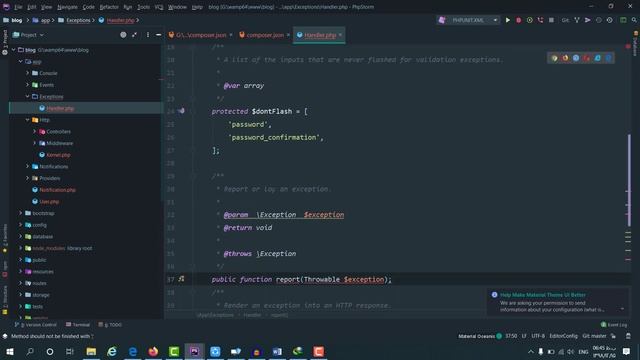The width and height of the screenshot is (640, 360).
Task: Expand the Console folder in project tree
Action: pos(28,73)
